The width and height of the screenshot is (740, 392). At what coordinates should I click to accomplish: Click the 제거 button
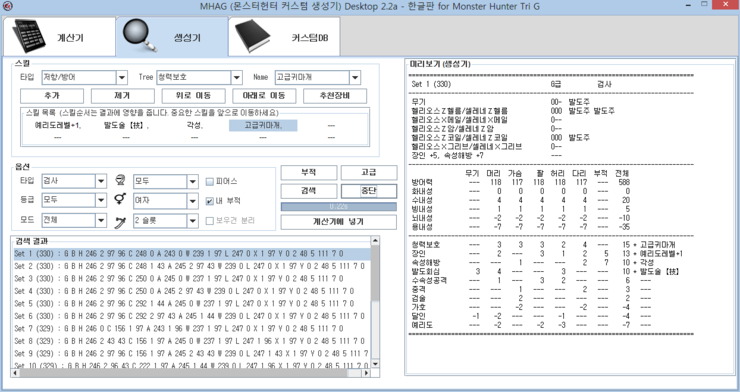(x=123, y=96)
